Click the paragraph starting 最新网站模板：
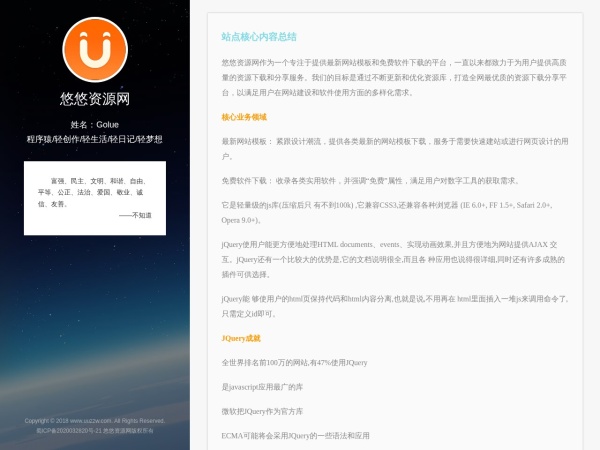 (395, 149)
